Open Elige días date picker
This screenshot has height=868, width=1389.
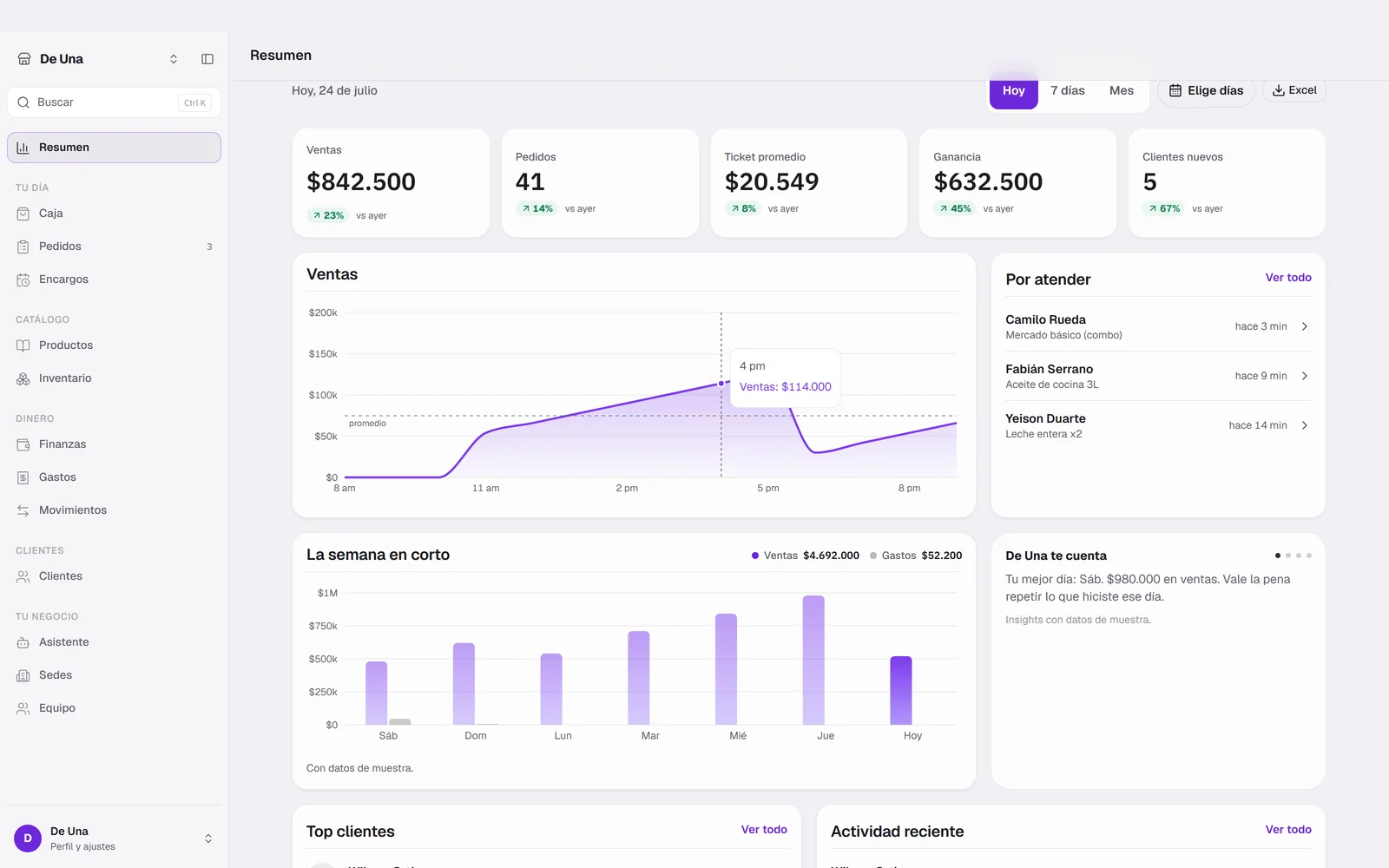coord(1206,90)
